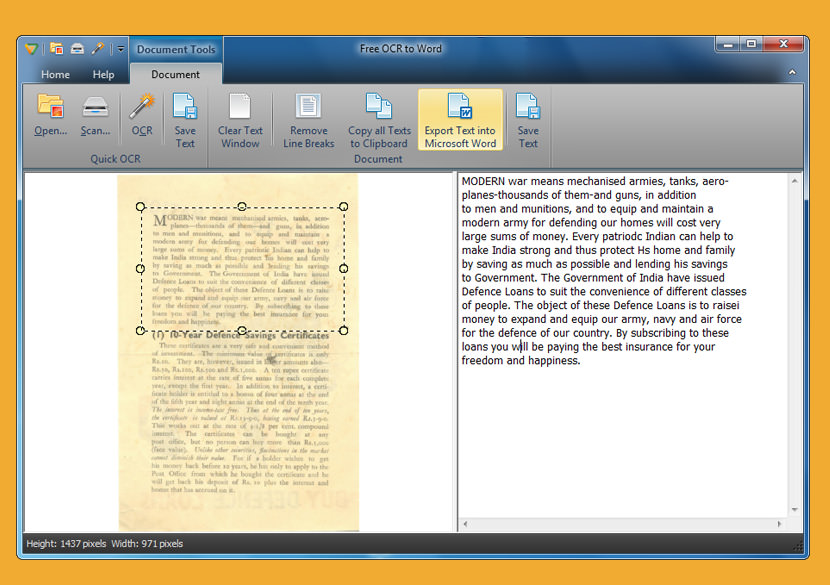Screen dimensions: 830x585
Task: Click quick access scanner icon
Action: click(x=77, y=49)
